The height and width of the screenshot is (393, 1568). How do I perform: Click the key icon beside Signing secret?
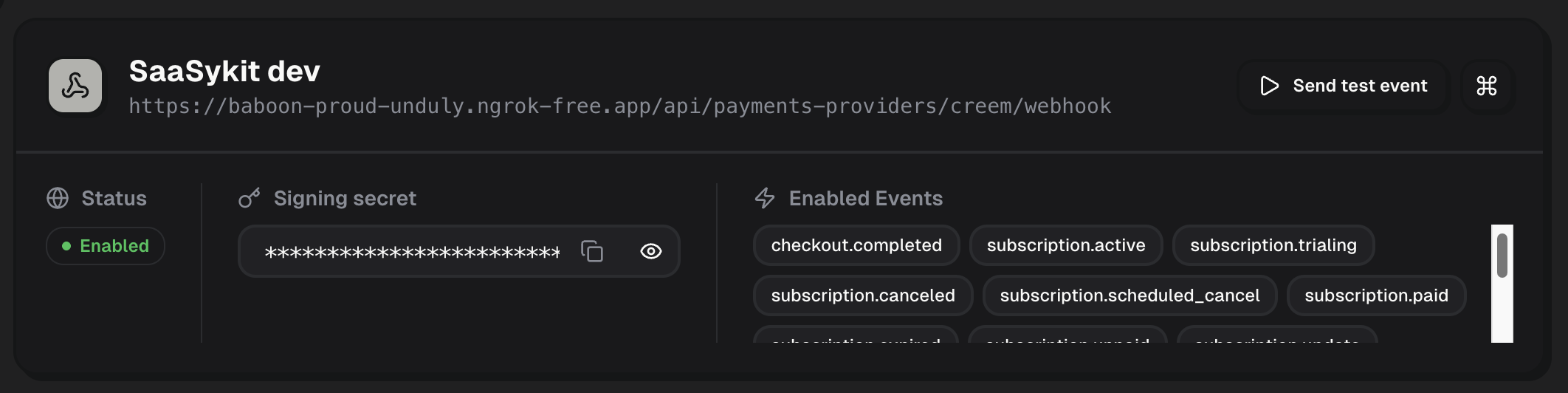coord(250,198)
